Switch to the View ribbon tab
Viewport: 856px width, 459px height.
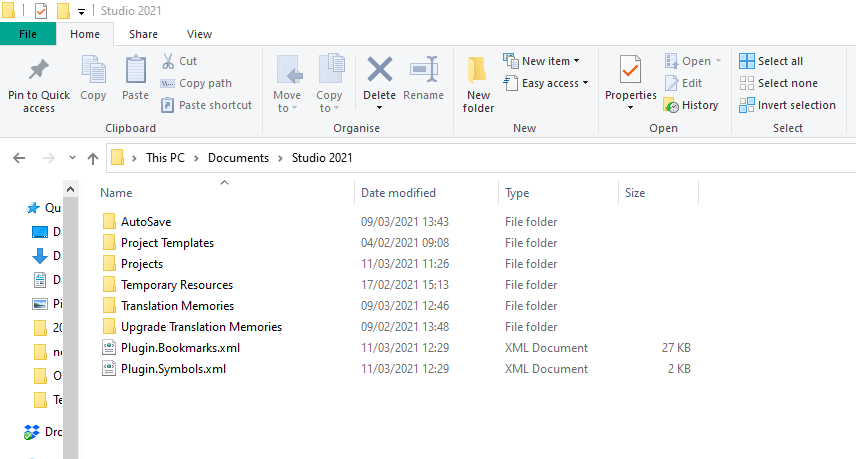tap(199, 34)
